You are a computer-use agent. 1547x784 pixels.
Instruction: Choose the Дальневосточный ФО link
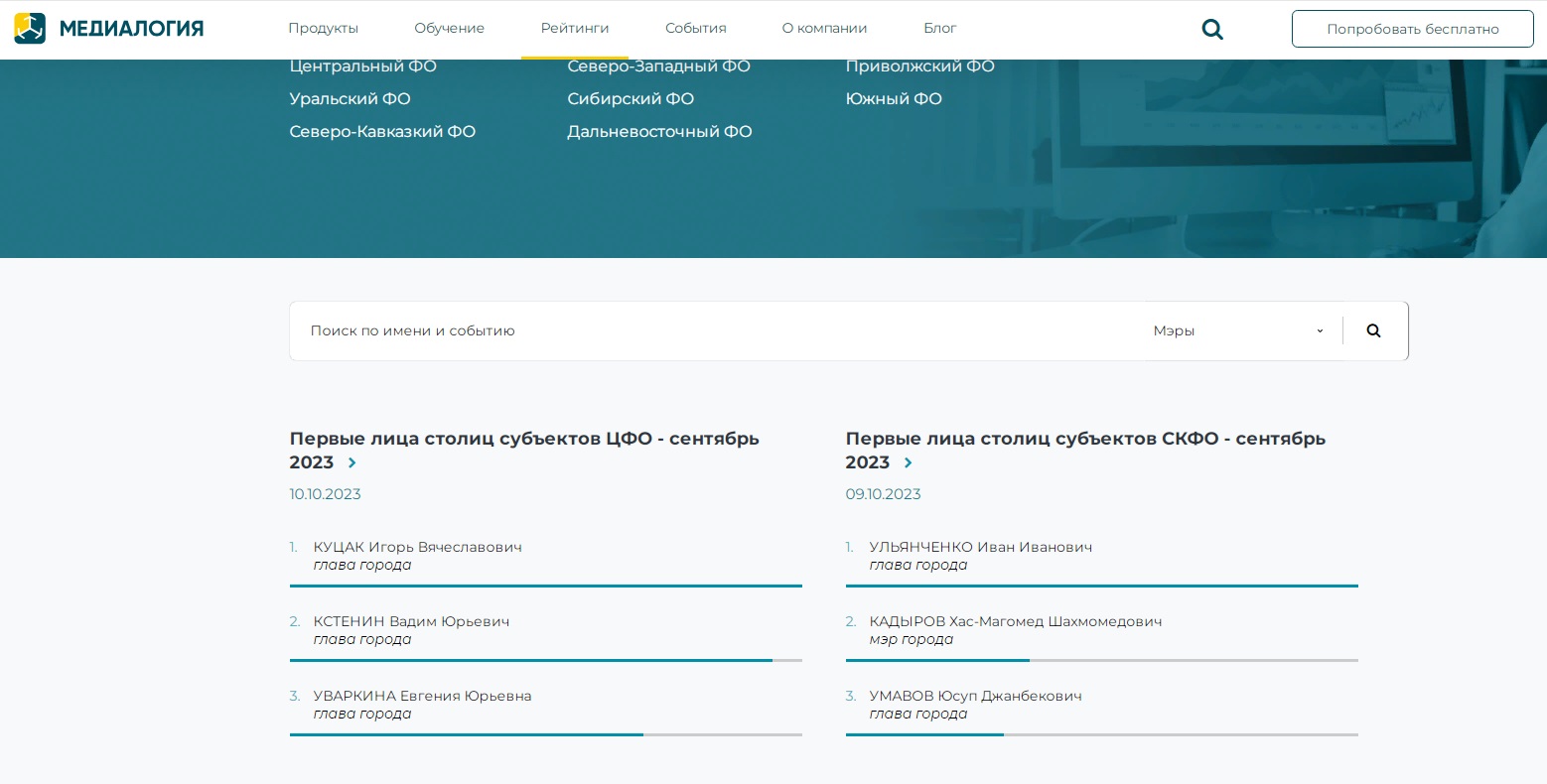(659, 132)
